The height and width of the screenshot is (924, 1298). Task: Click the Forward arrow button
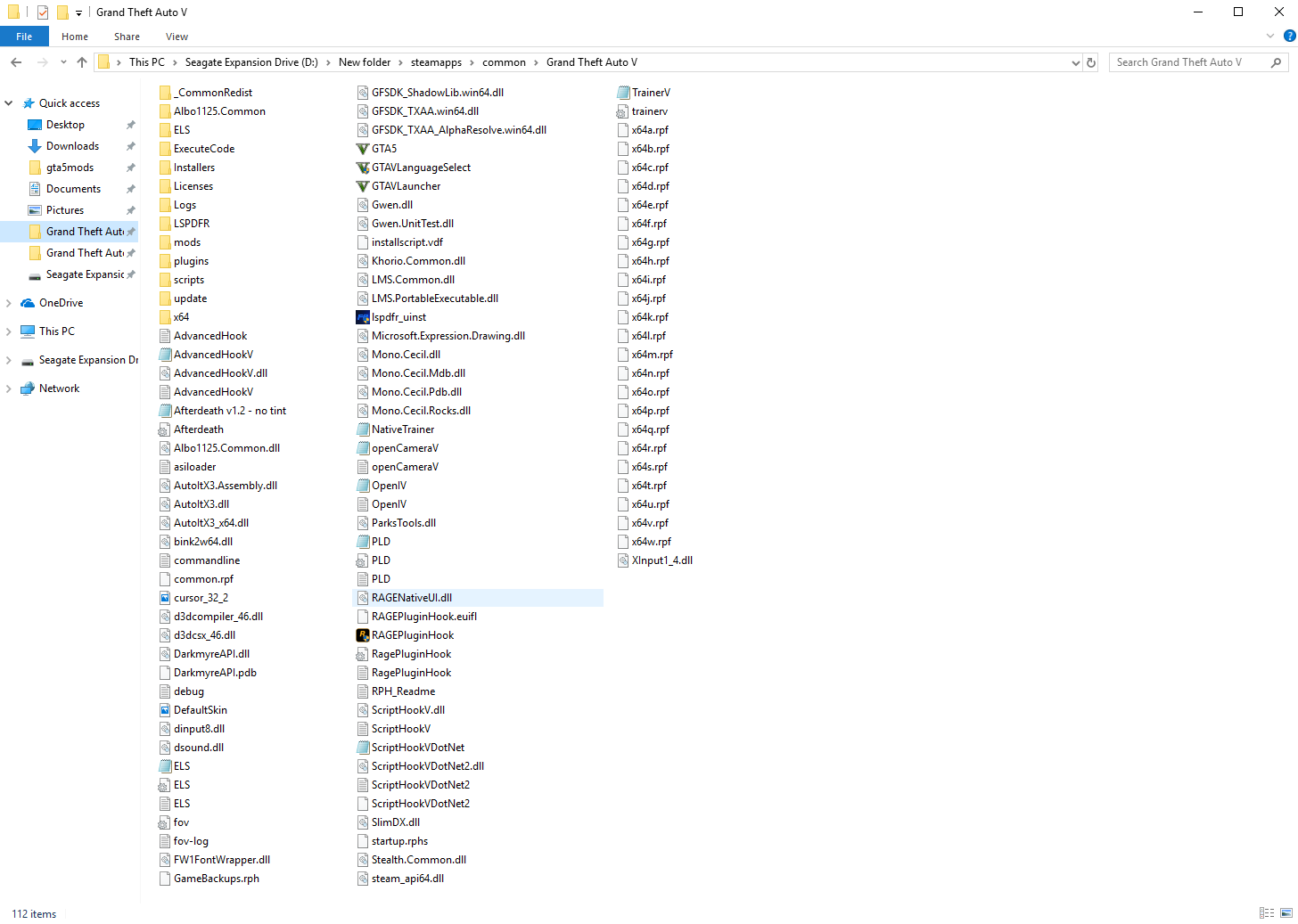[x=42, y=62]
